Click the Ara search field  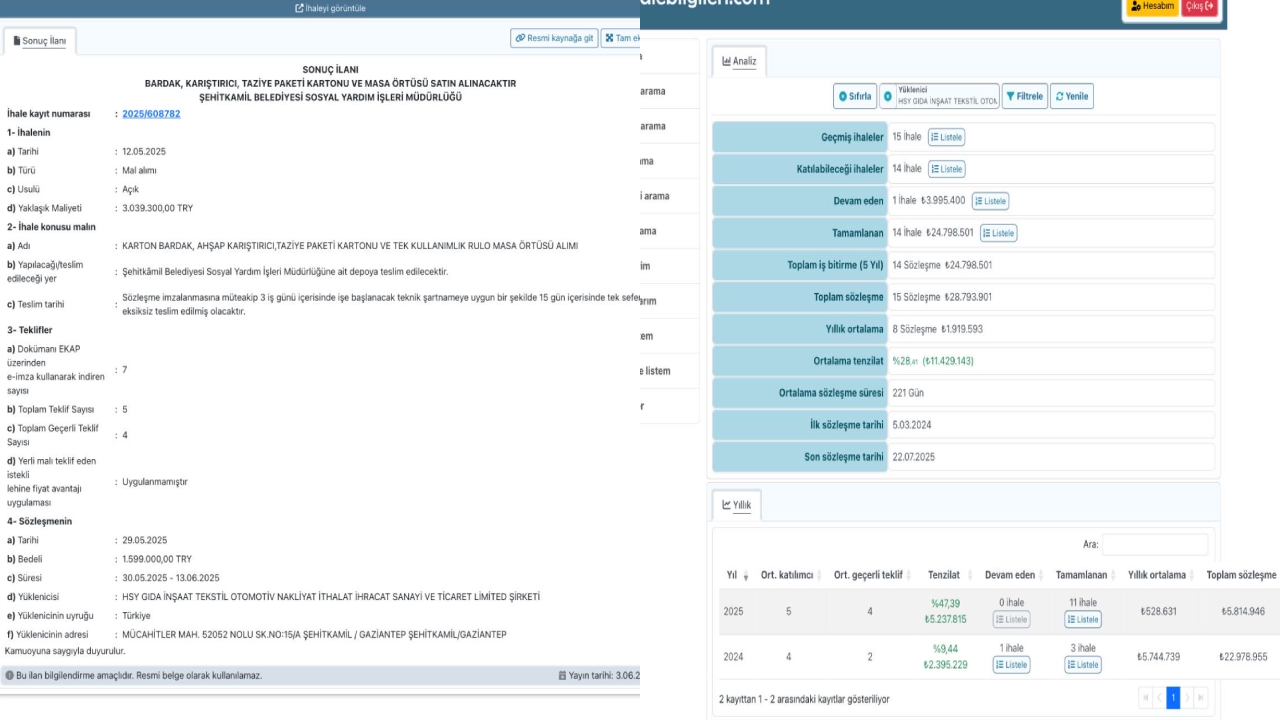(1155, 545)
